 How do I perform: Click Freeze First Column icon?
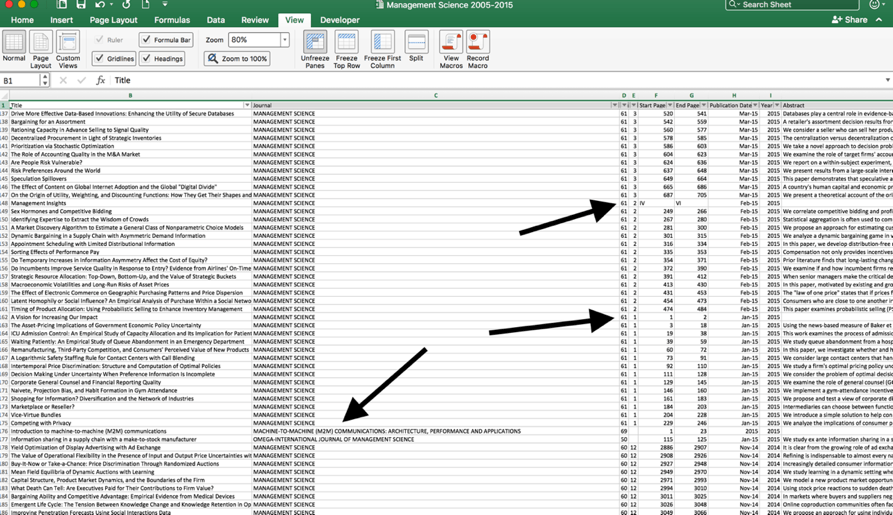(x=382, y=42)
